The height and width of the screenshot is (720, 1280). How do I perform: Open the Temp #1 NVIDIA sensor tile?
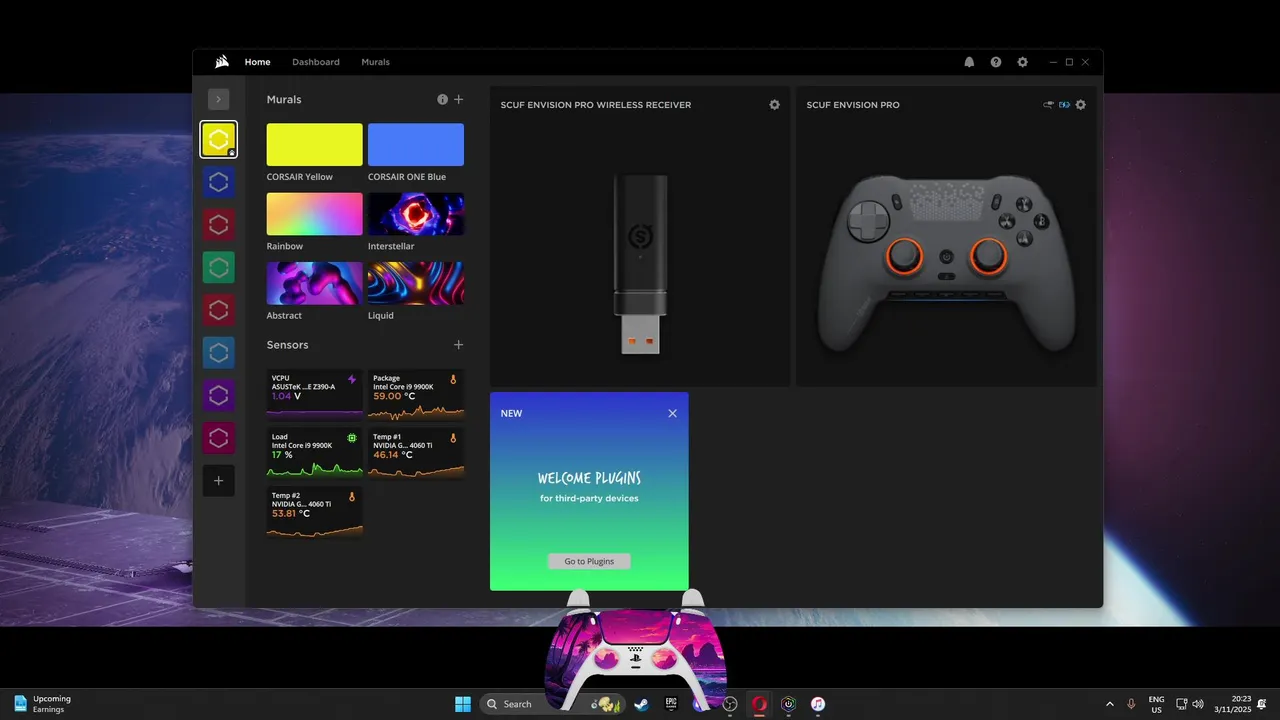coord(416,452)
